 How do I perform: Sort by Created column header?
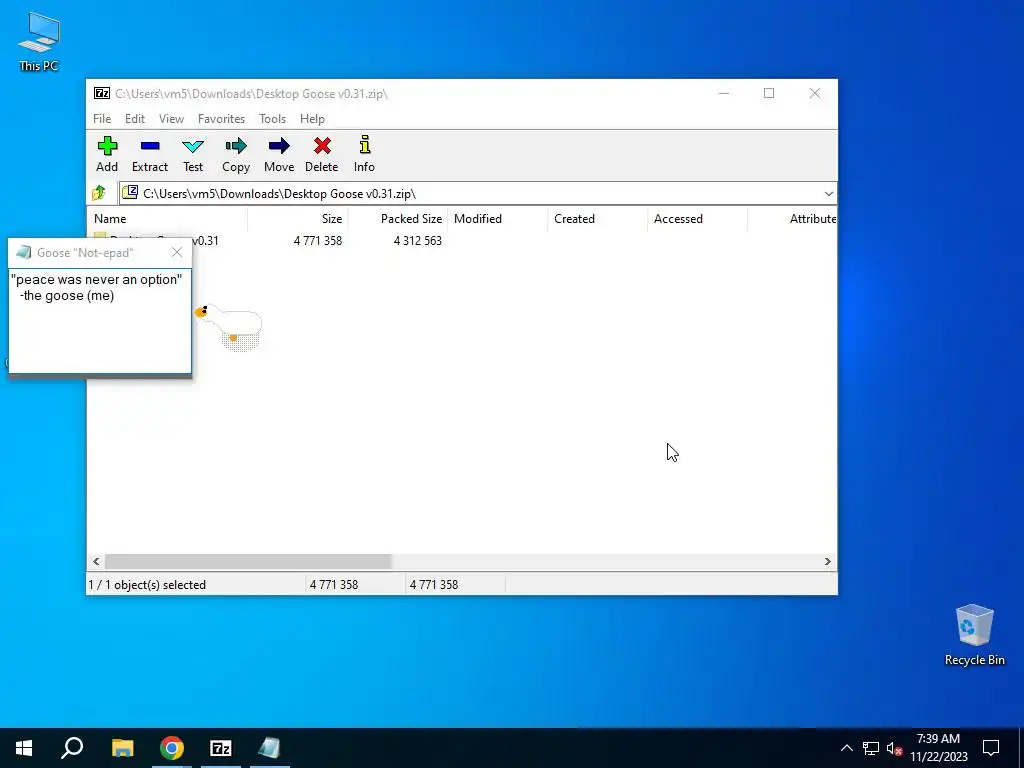point(598,219)
